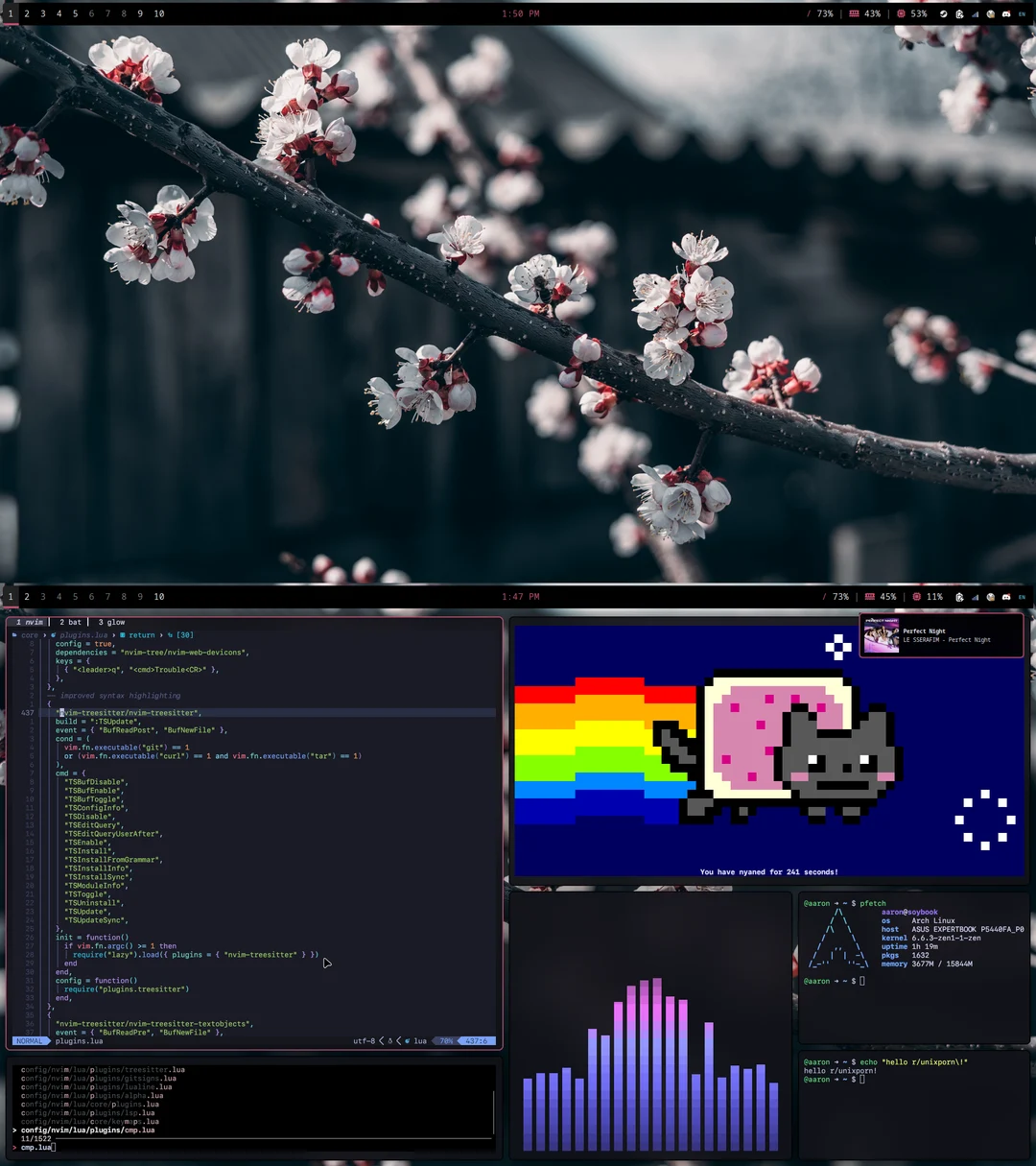Screen dimensions: 1036x1166
Task: Click the CPU usage icon showing 53%
Action: [901, 13]
